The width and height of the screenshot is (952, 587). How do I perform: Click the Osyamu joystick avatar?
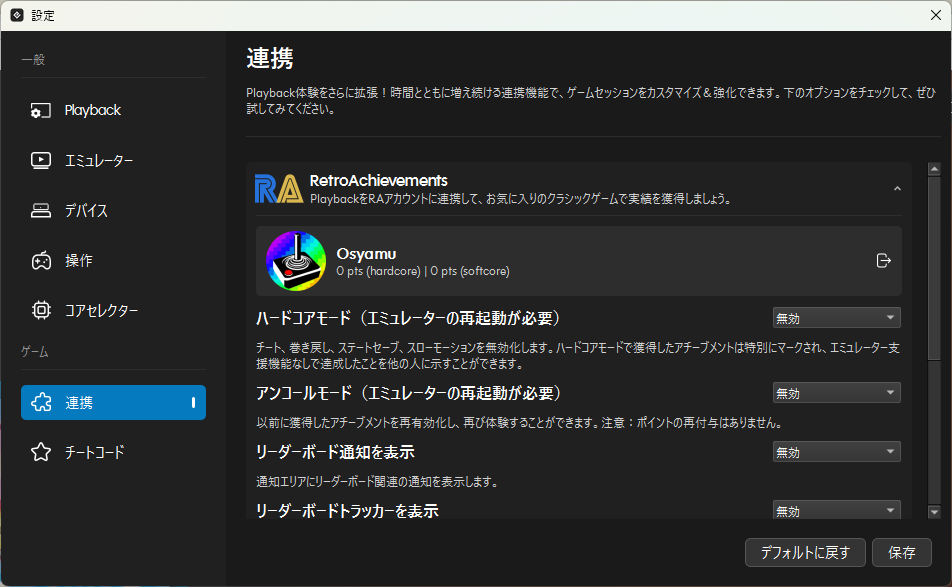pos(295,261)
